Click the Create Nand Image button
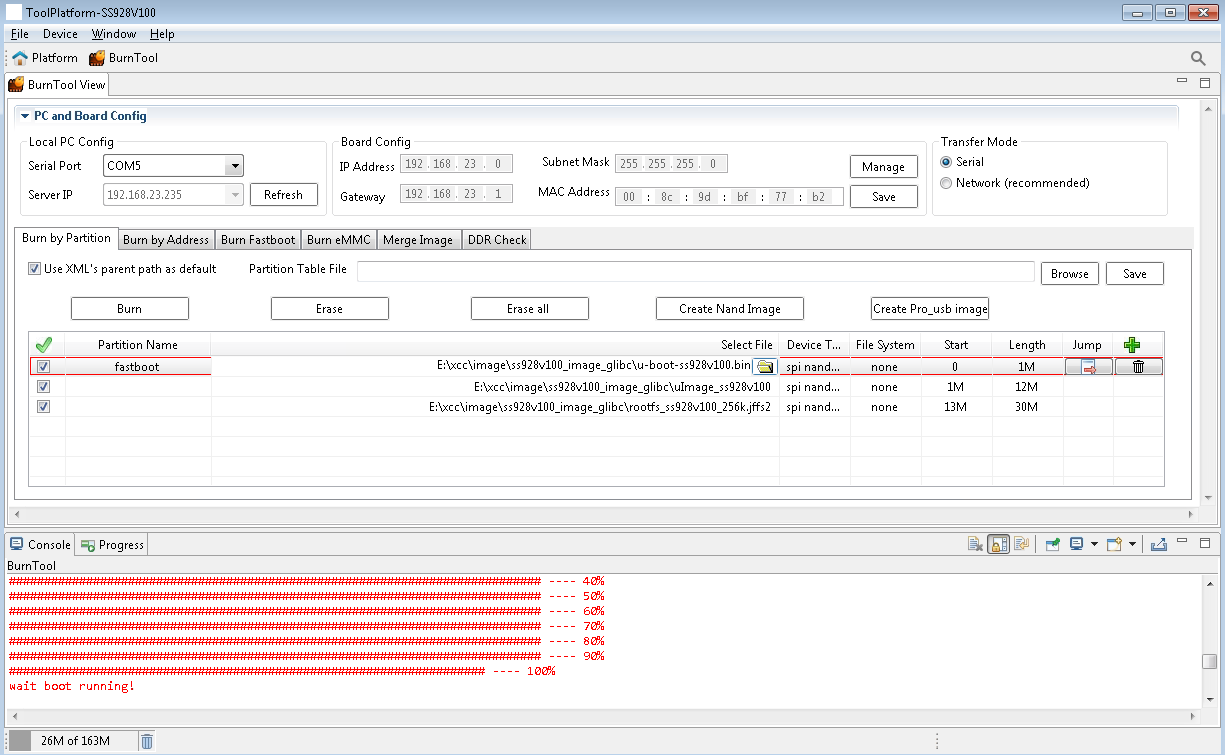Viewport: 1225px width, 755px height. click(729, 309)
